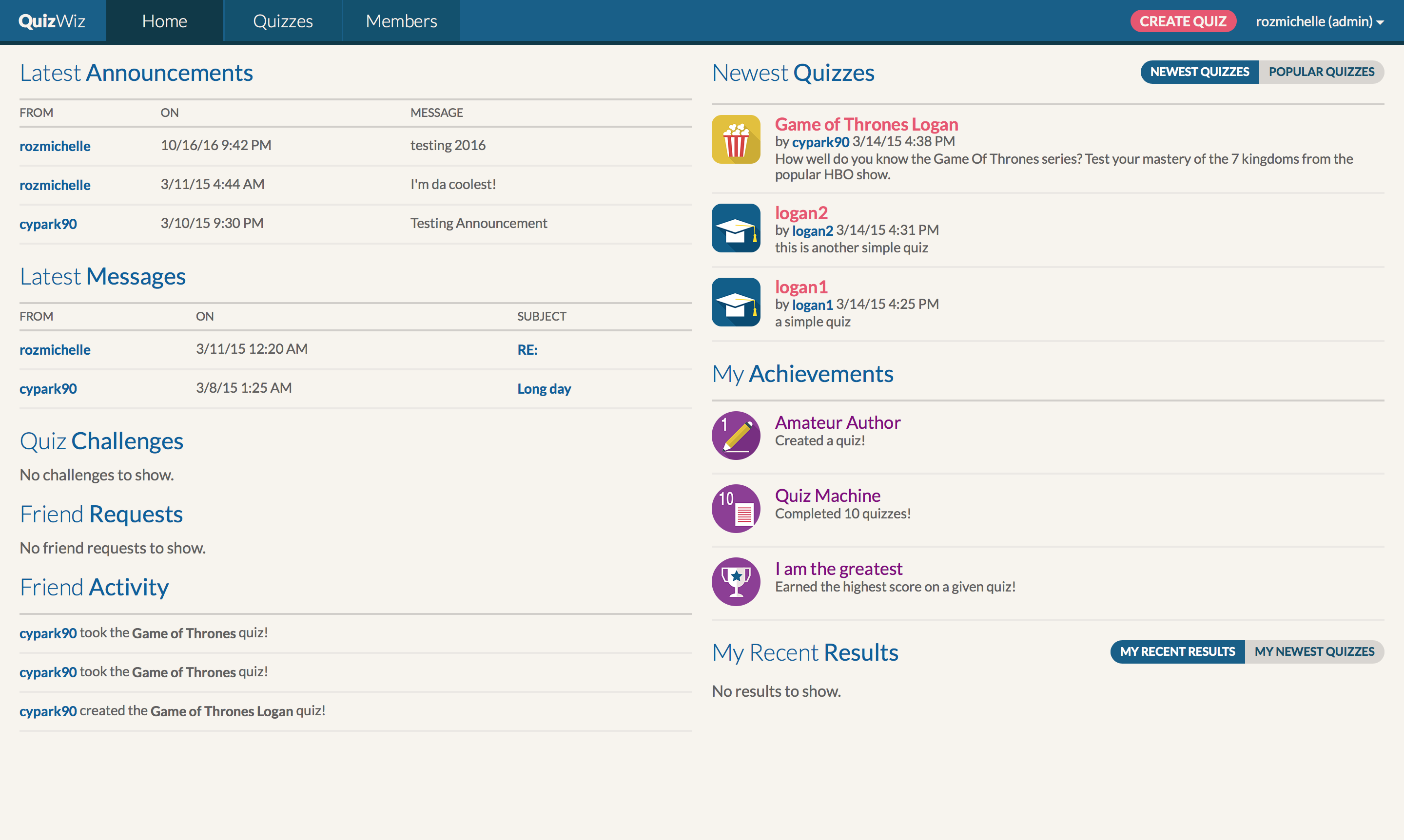Select the My Newest Quizzes toggle
The height and width of the screenshot is (840, 1404).
(1314, 651)
